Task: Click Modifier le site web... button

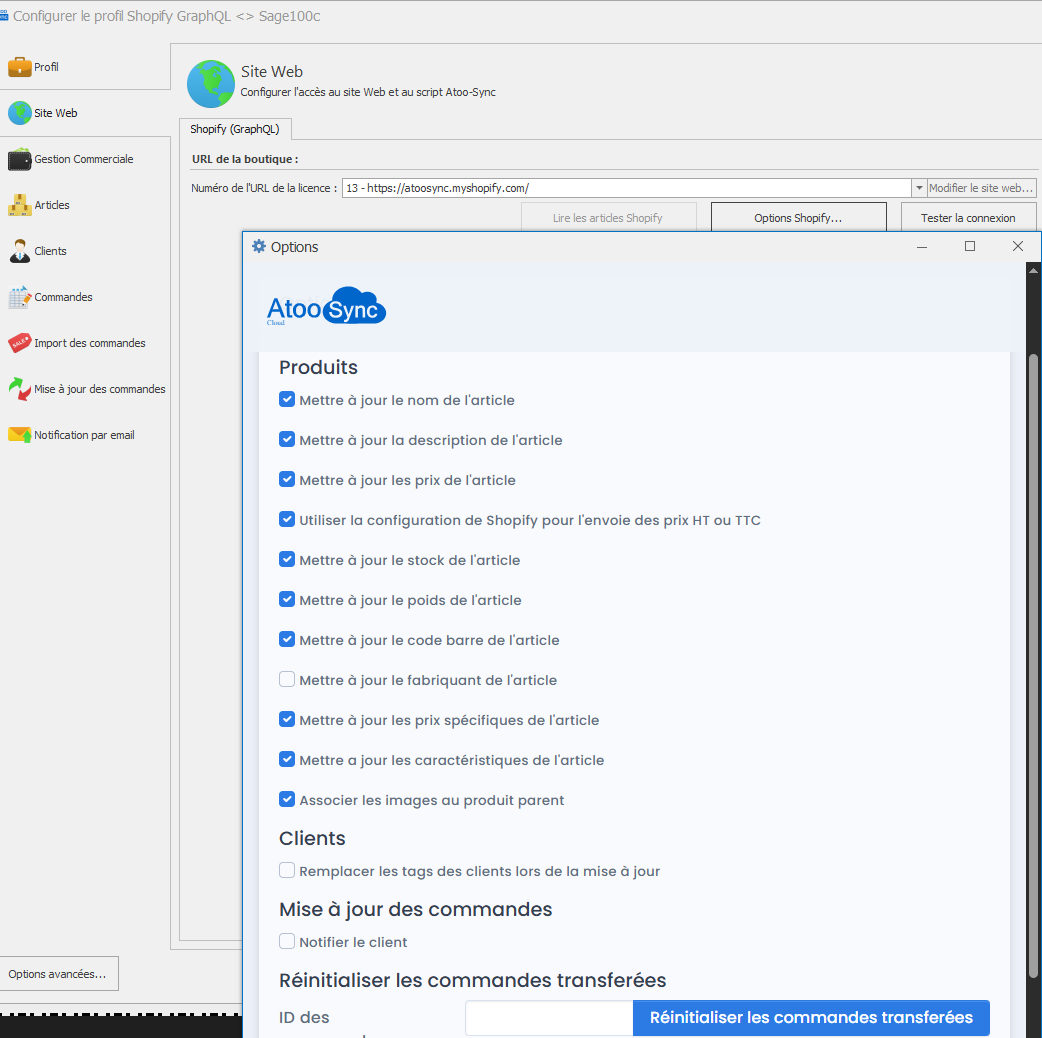Action: click(981, 188)
